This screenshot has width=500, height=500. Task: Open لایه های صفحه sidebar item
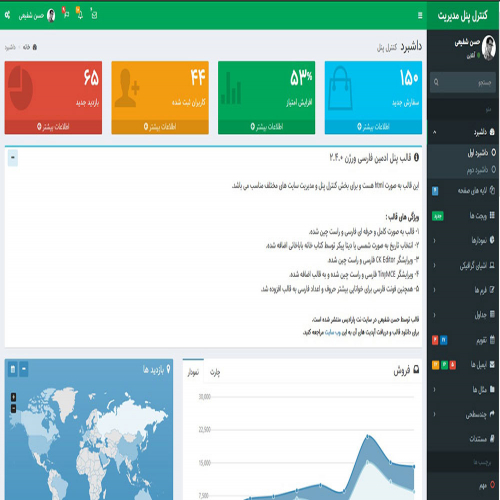pyautogui.click(x=464, y=191)
